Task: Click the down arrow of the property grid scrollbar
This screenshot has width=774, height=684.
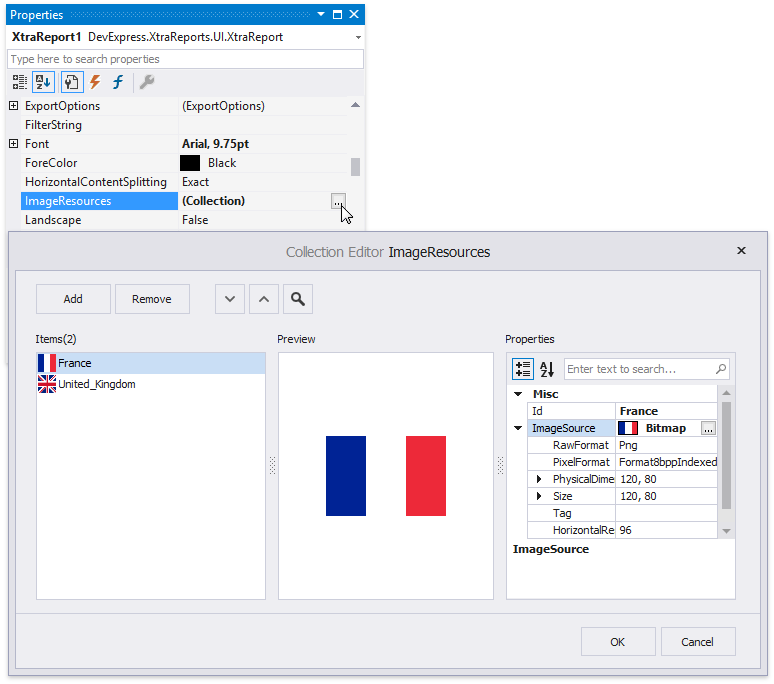Action: tap(726, 531)
